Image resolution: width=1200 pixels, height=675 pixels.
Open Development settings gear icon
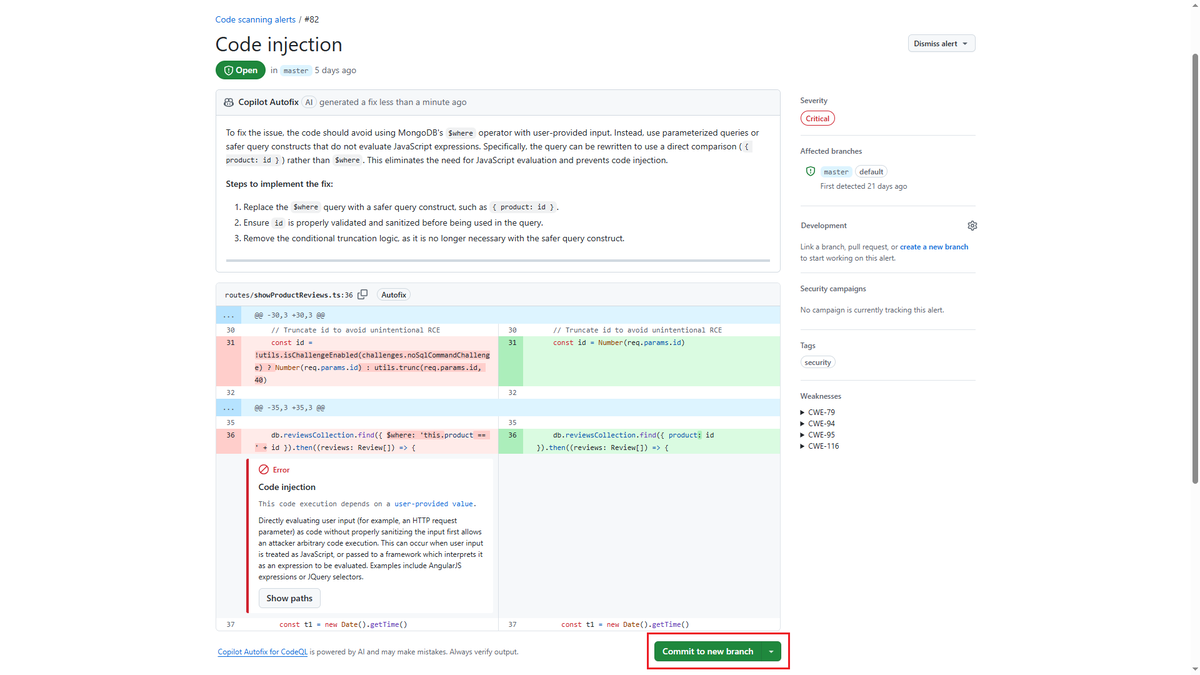click(x=972, y=226)
